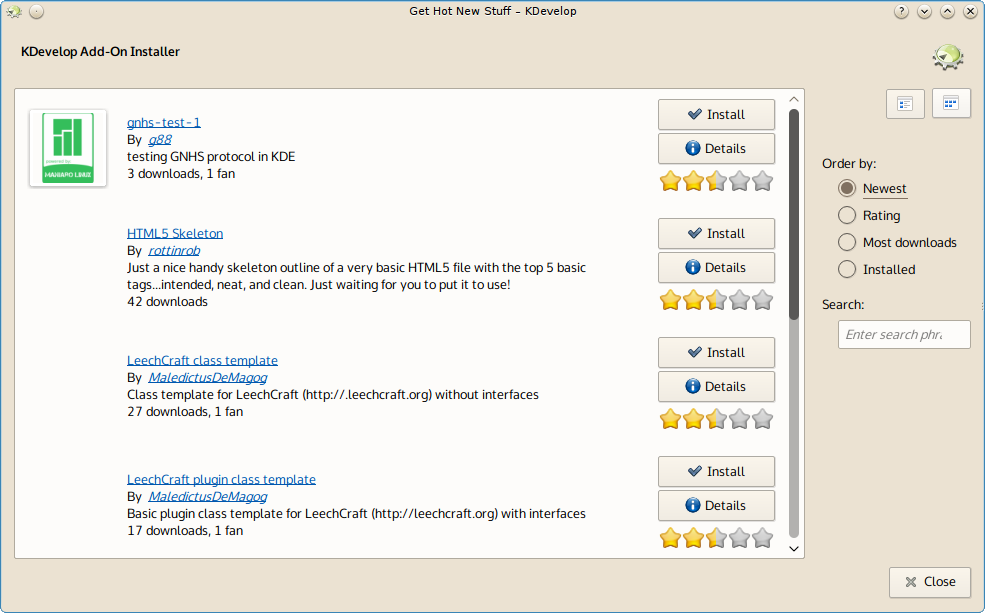Open LeechCraft plugin class template title link
Viewport: 985px width, 613px height.
click(x=221, y=479)
